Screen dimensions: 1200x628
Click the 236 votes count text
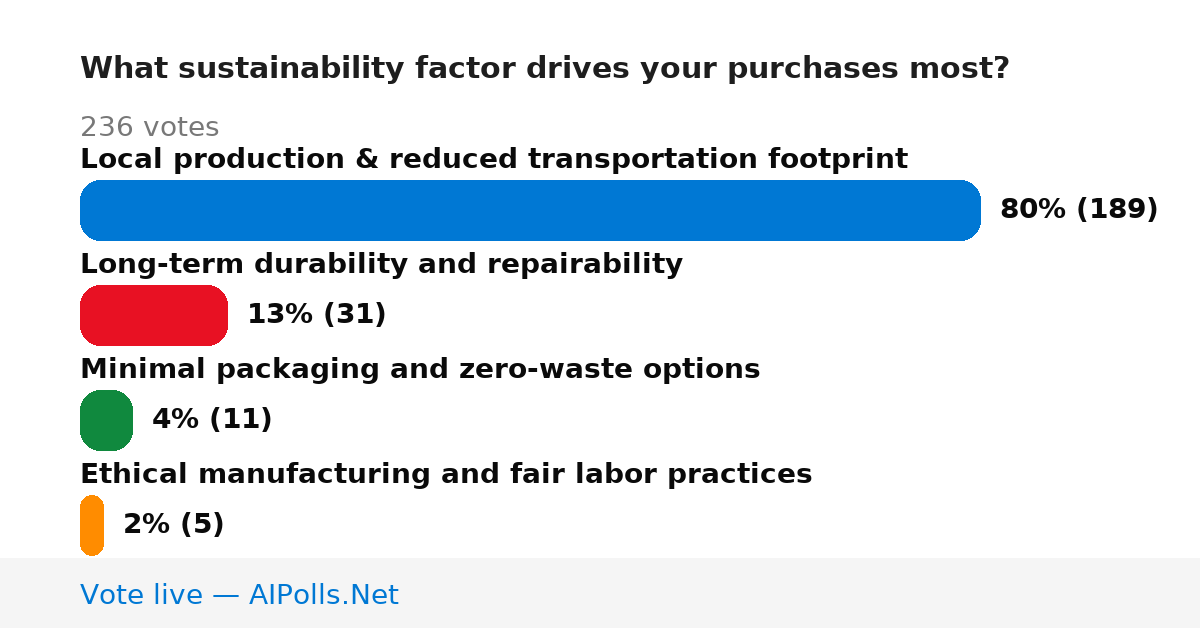pos(149,127)
